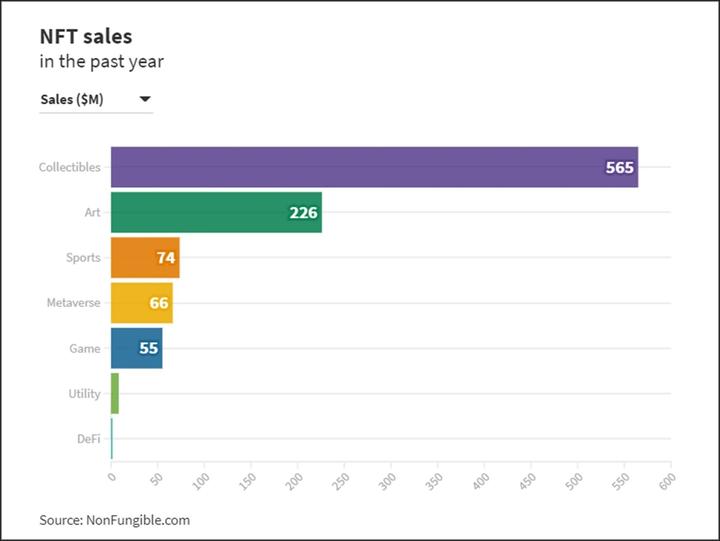Click the 226 value on Art bar

303,213
